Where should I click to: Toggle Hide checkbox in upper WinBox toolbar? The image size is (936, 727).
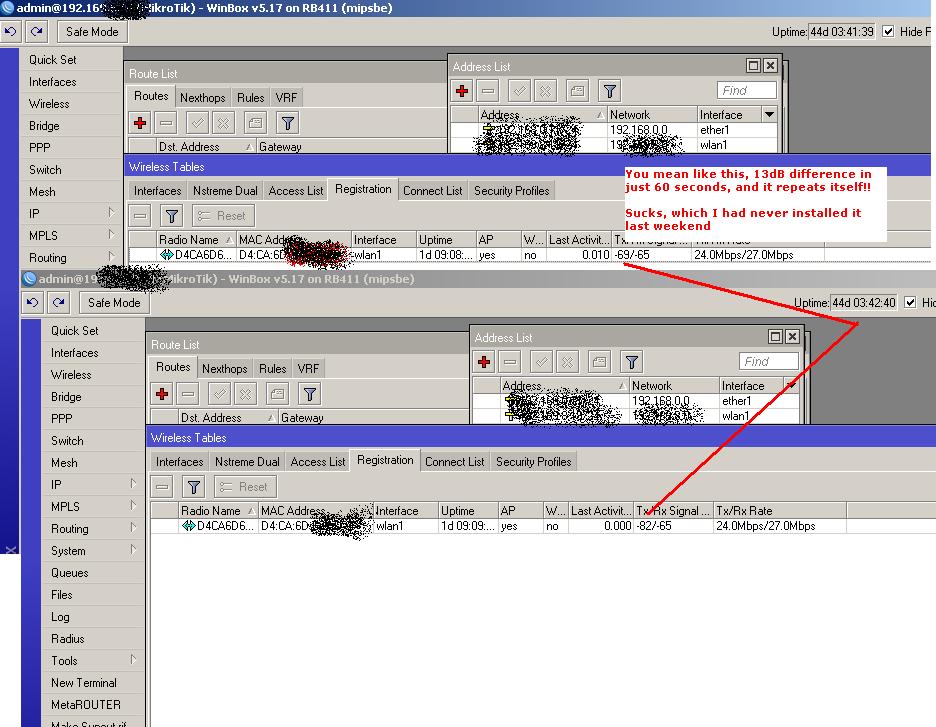888,32
